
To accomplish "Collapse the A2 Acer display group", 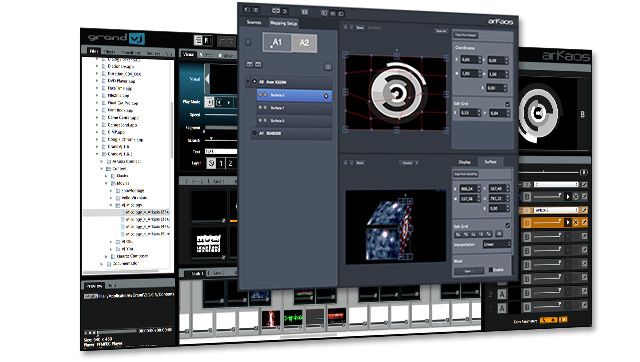I will (x=248, y=82).
